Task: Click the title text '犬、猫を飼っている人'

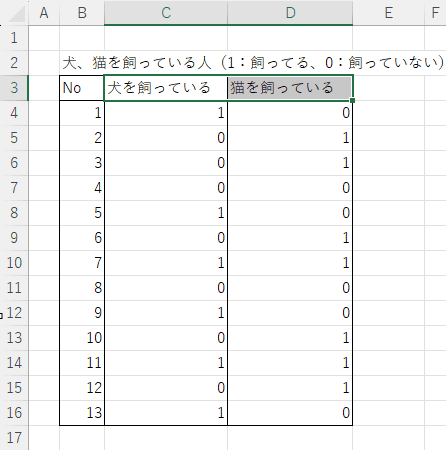Action: 137,63
